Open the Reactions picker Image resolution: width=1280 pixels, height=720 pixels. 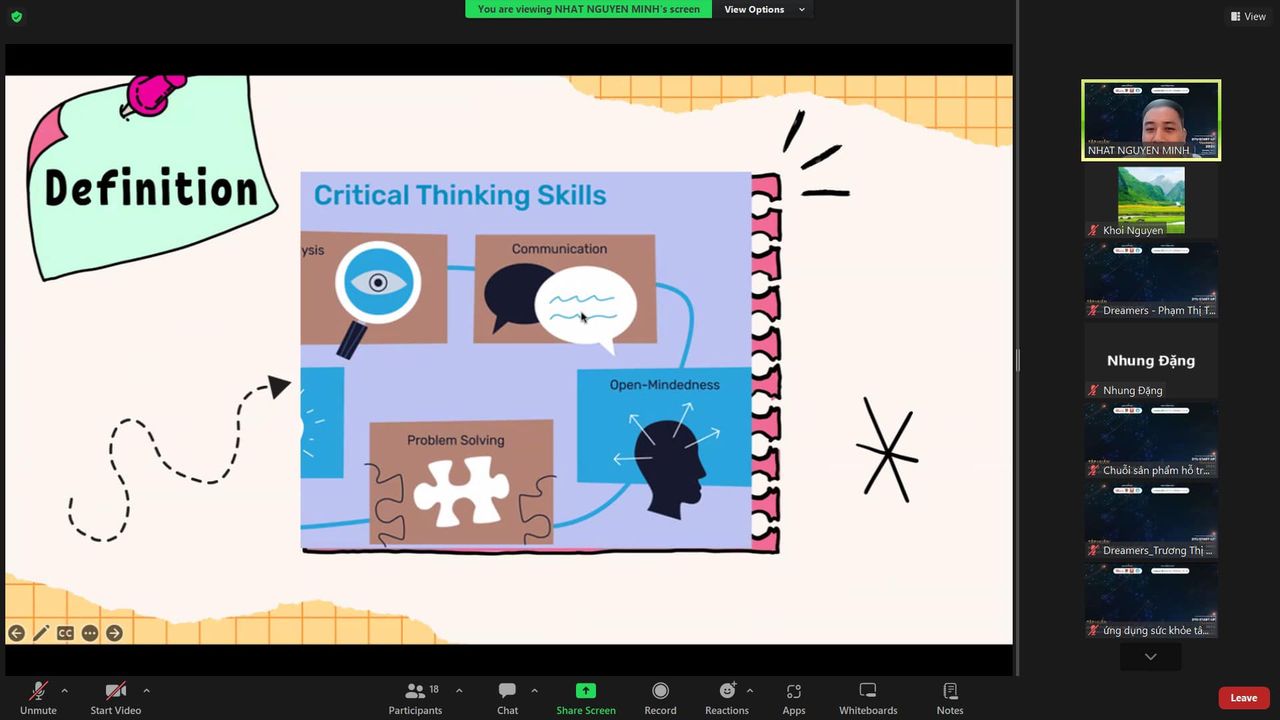pyautogui.click(x=727, y=691)
